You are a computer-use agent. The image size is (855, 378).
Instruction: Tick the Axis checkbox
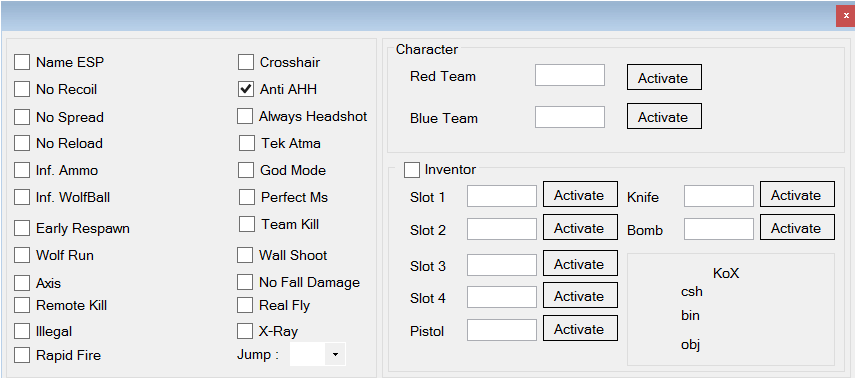pyautogui.click(x=22, y=283)
